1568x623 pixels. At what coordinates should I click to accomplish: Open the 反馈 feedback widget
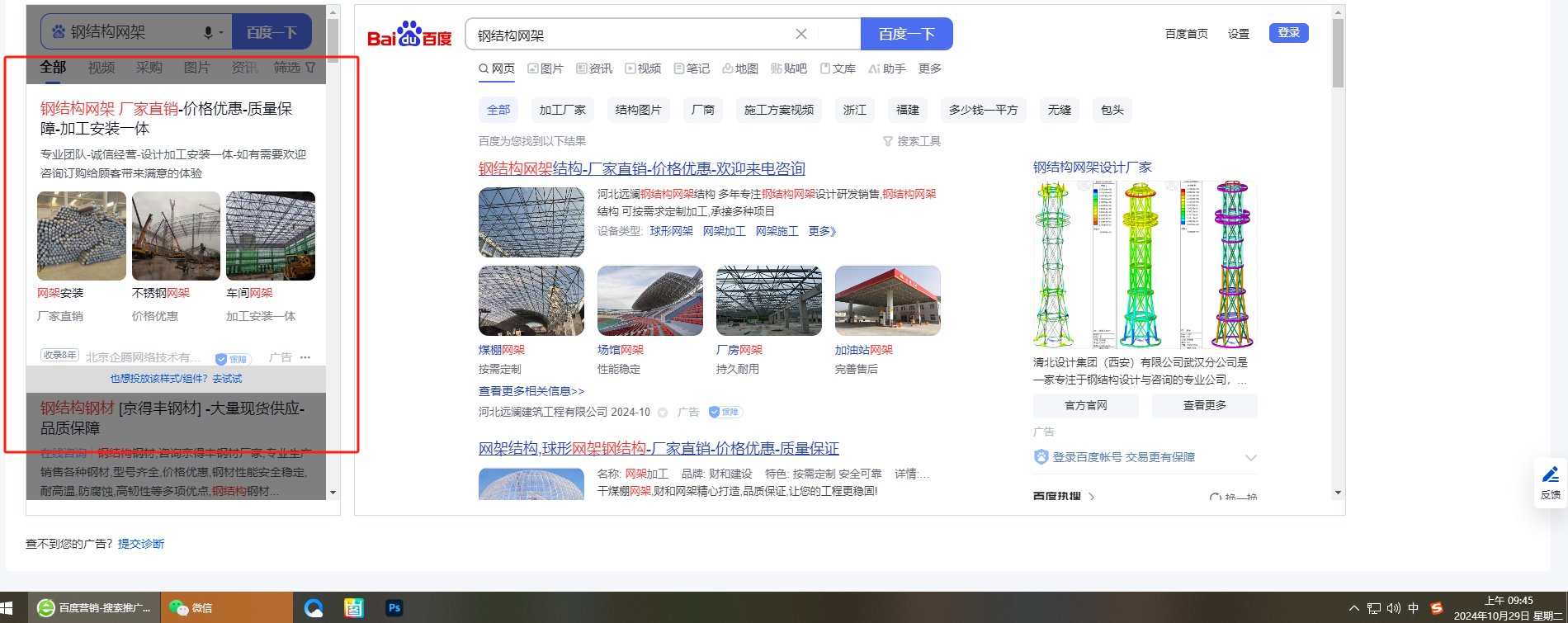tap(1551, 483)
